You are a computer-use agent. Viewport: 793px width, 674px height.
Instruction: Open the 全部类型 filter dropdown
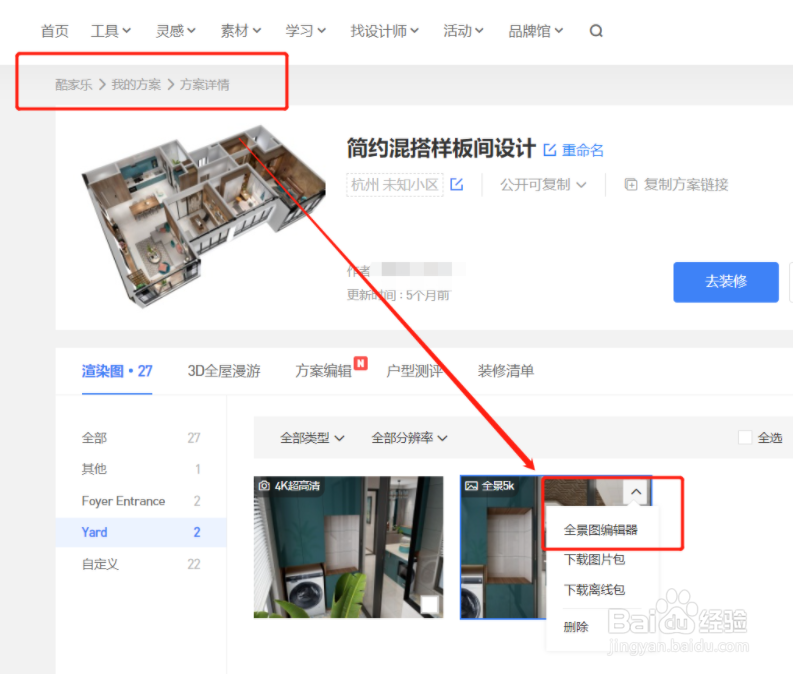pos(312,438)
